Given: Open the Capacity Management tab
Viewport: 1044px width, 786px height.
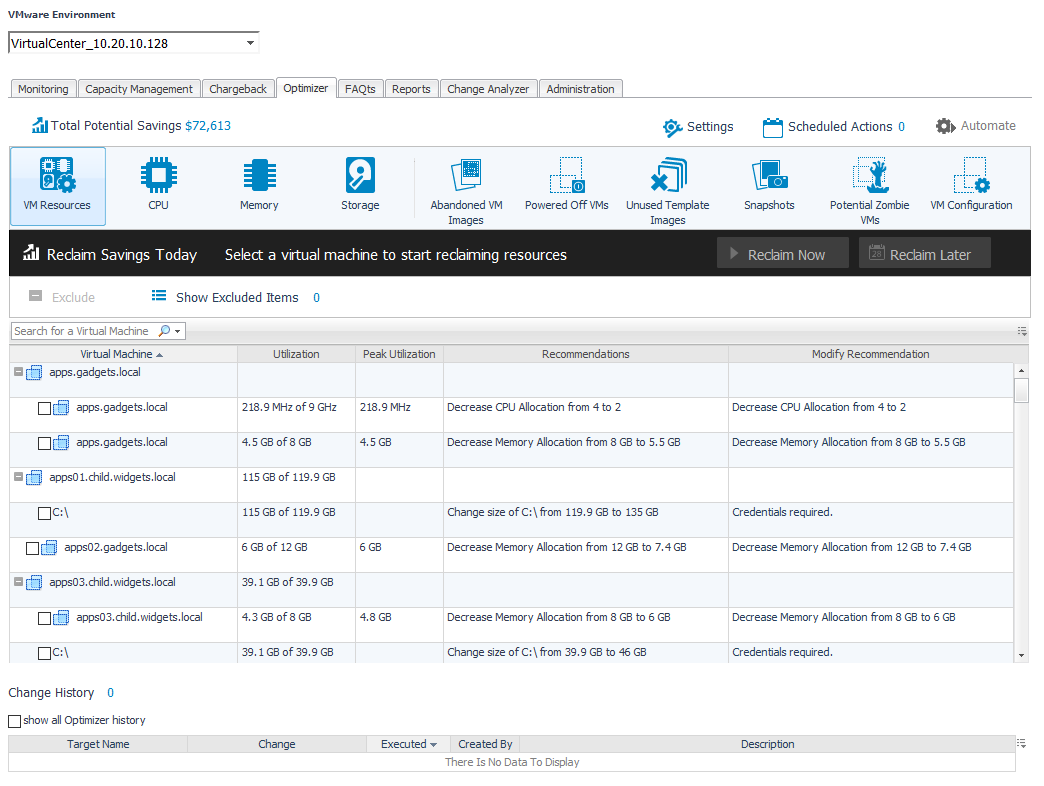Looking at the screenshot, I should point(138,89).
